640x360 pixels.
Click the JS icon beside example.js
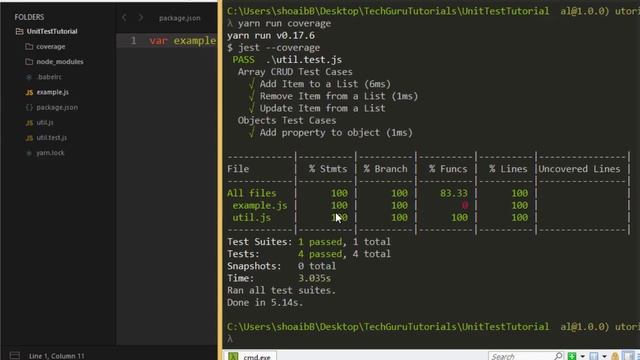pos(29,93)
